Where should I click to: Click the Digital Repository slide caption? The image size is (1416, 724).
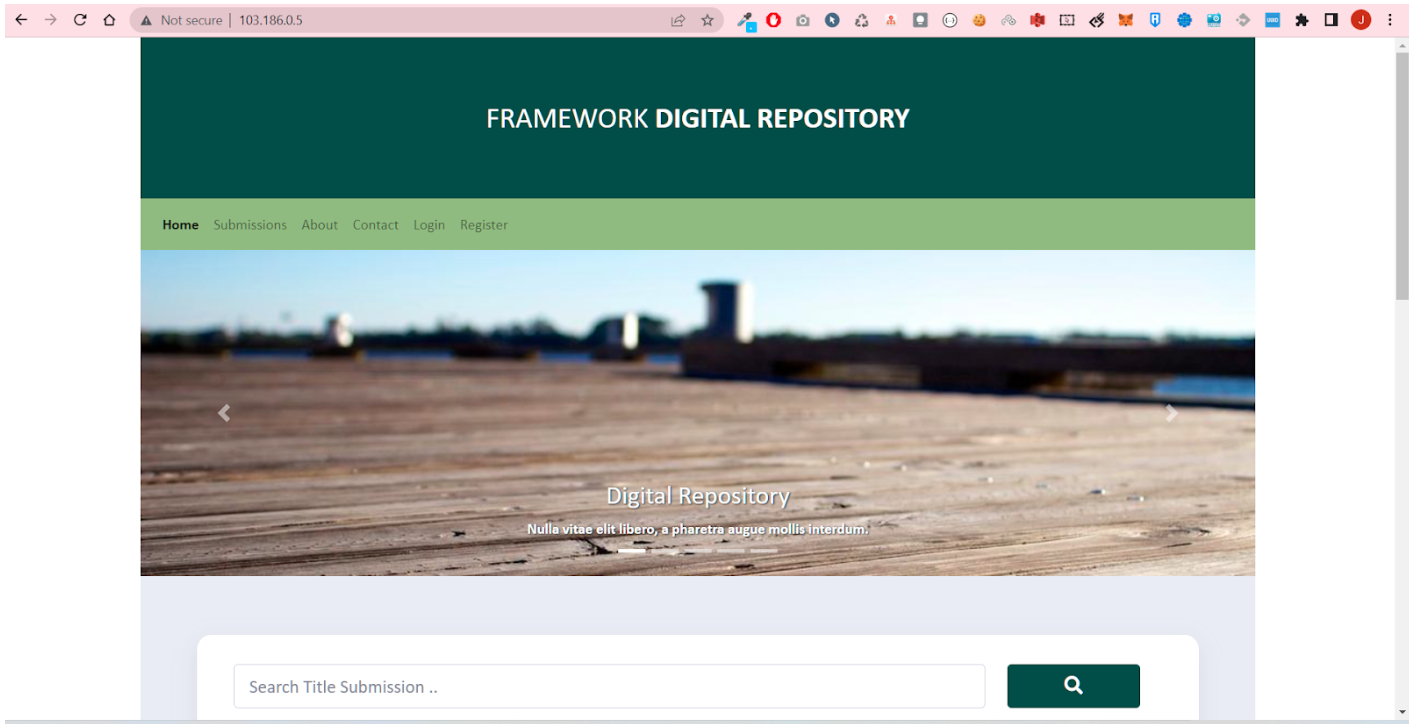[x=698, y=495]
